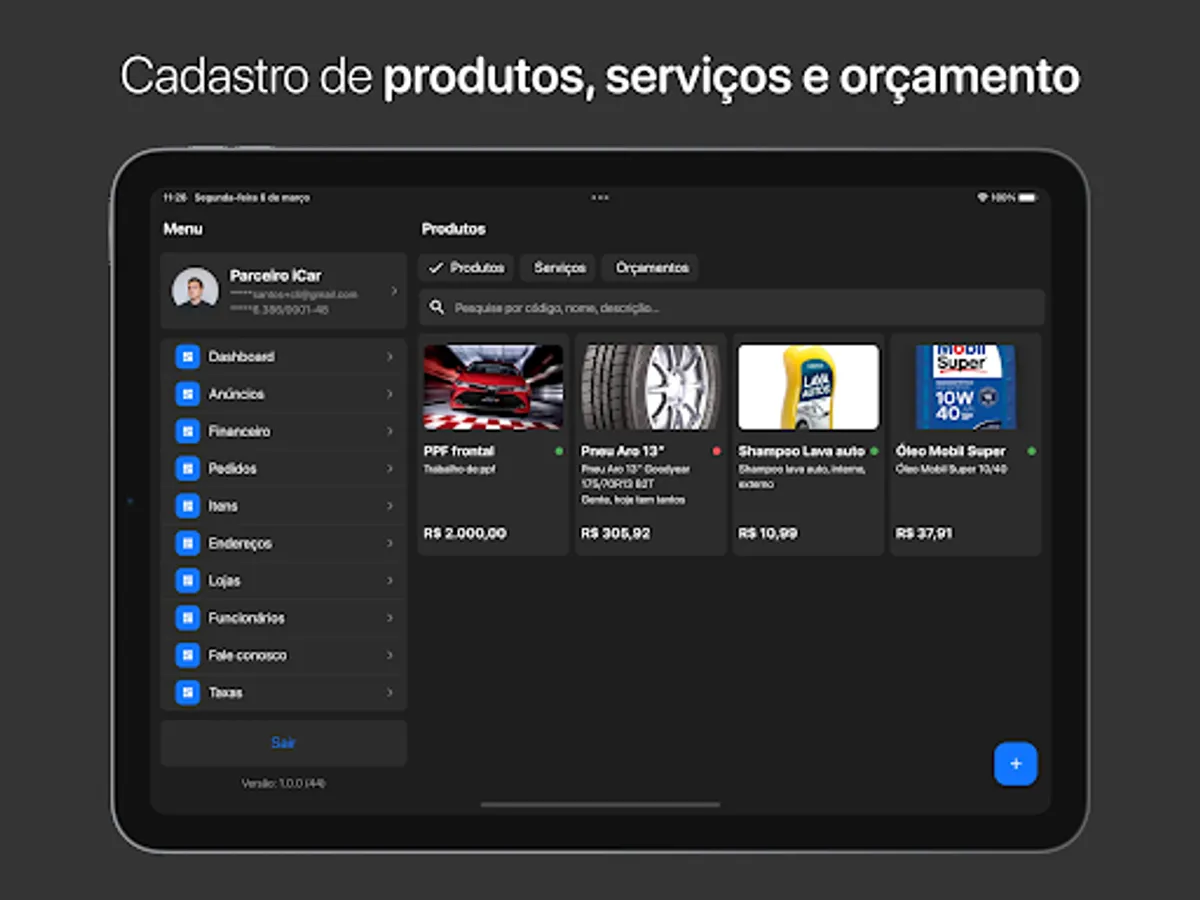Select the Itens icon
This screenshot has height=900, width=1200.
coord(187,506)
